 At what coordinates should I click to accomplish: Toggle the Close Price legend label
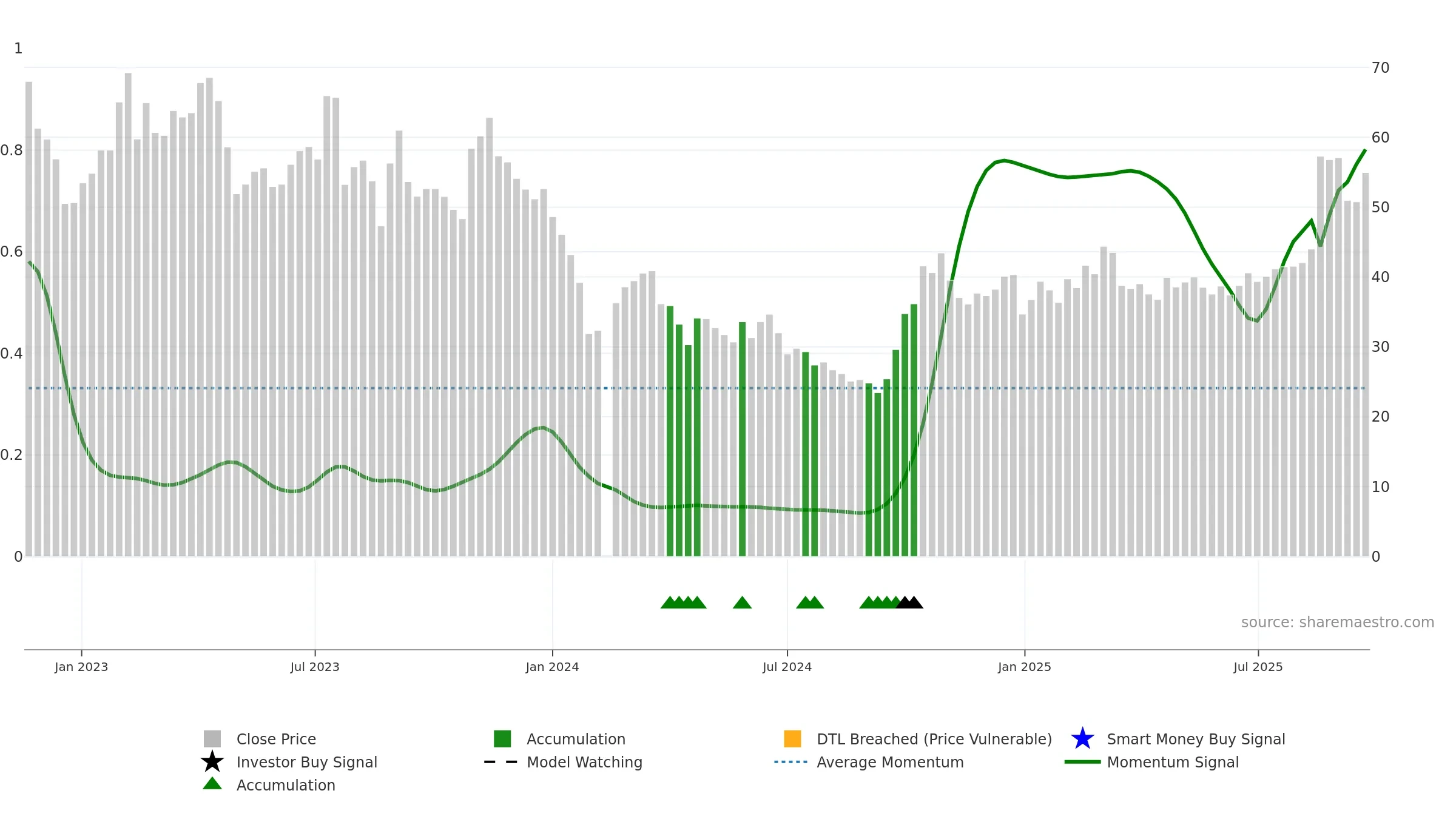click(276, 739)
